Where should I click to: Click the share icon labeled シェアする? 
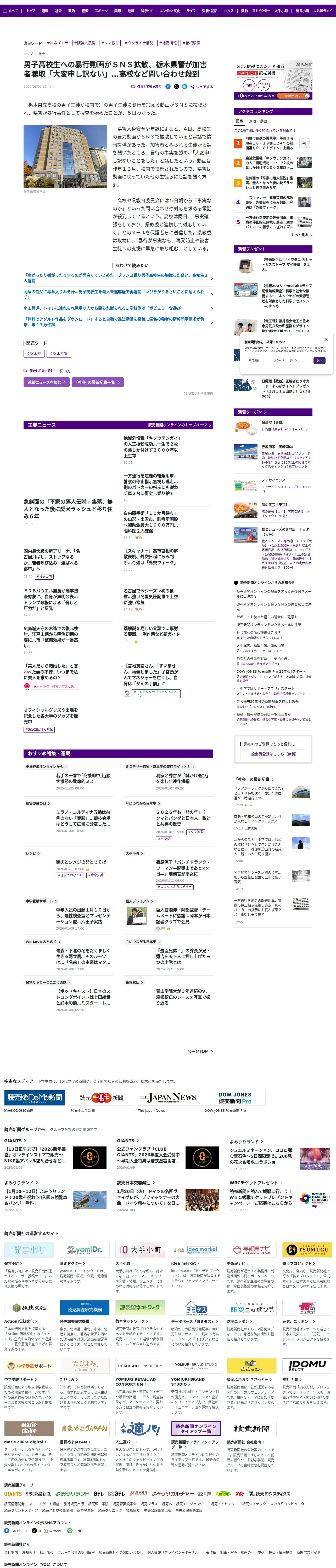tap(202, 87)
